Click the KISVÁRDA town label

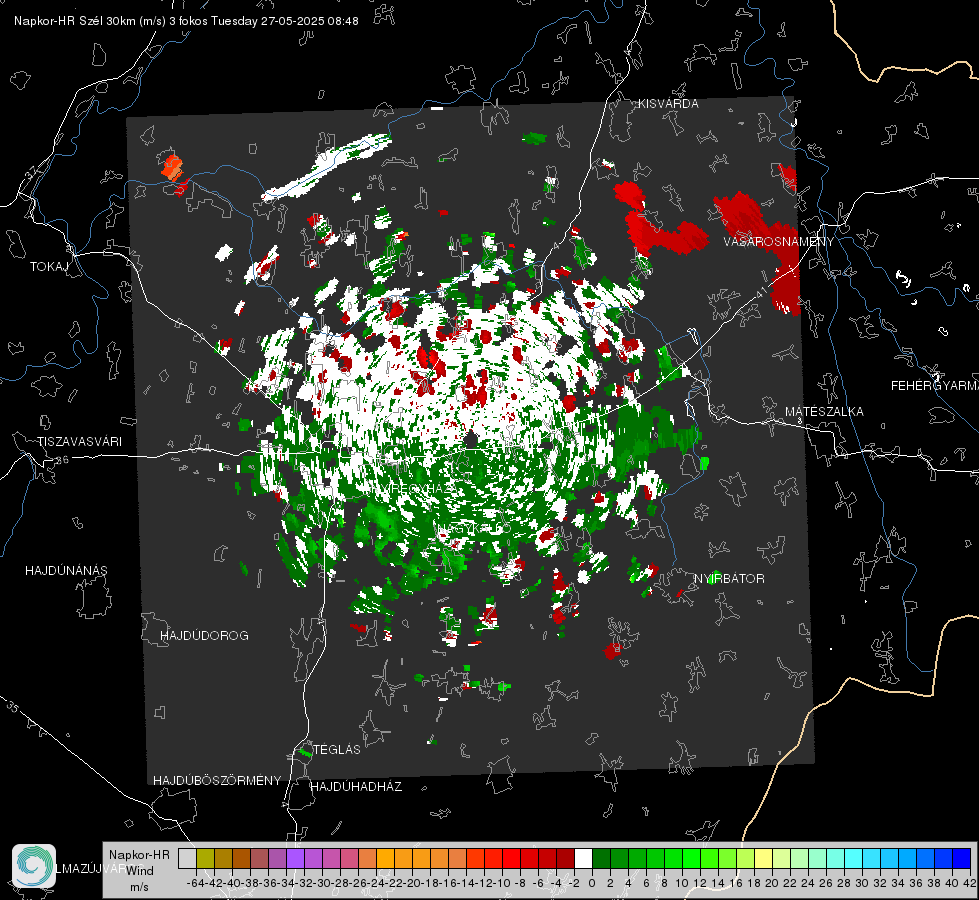click(x=667, y=104)
